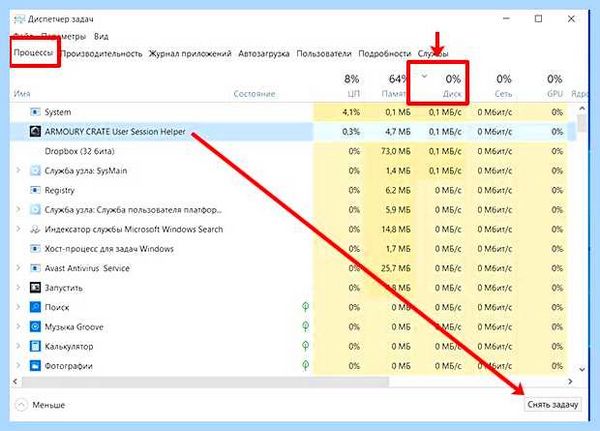
Task: Expand the Служба узла: SysMain group
Action: coord(18,170)
